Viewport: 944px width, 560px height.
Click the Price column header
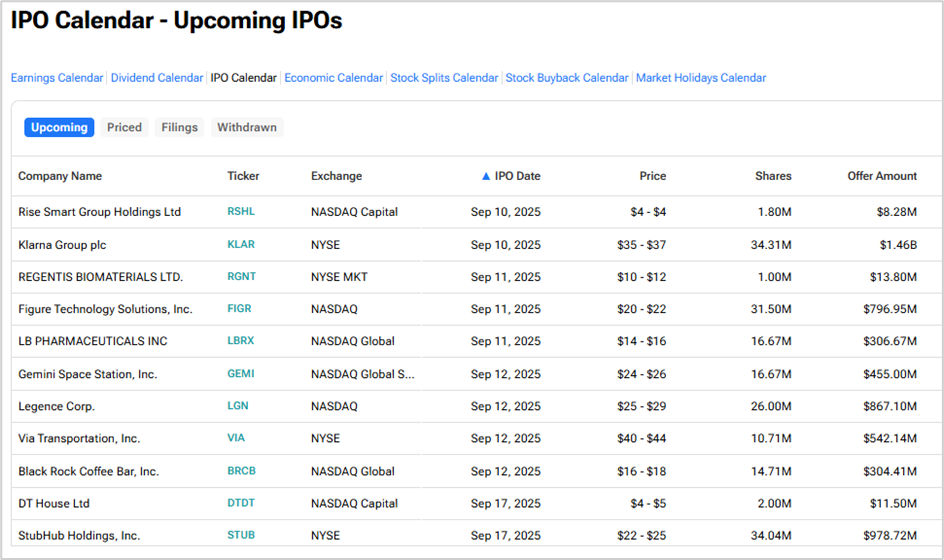[x=653, y=176]
